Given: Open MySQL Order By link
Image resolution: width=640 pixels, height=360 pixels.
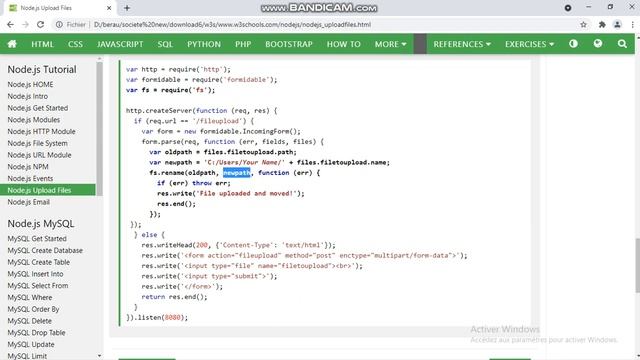Looking at the screenshot, I should point(33,309).
